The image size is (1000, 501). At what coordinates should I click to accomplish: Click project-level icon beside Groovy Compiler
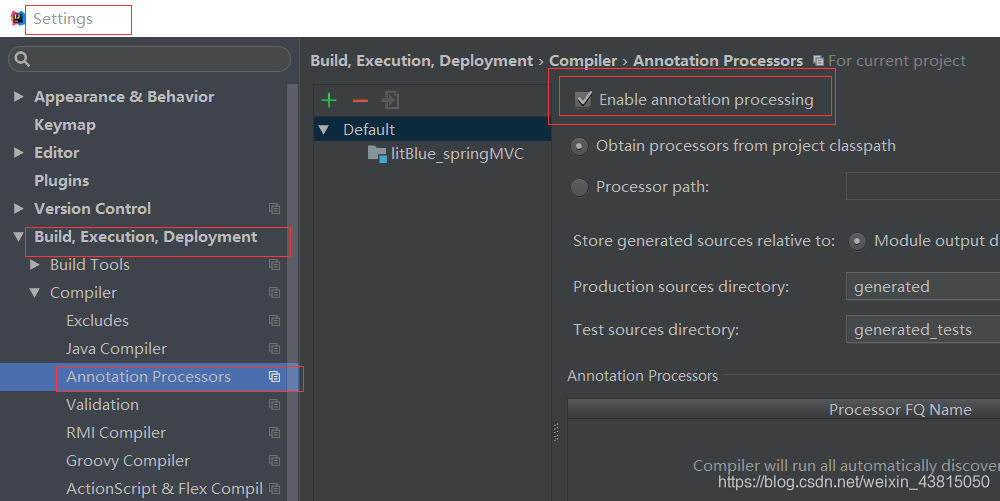coord(274,461)
